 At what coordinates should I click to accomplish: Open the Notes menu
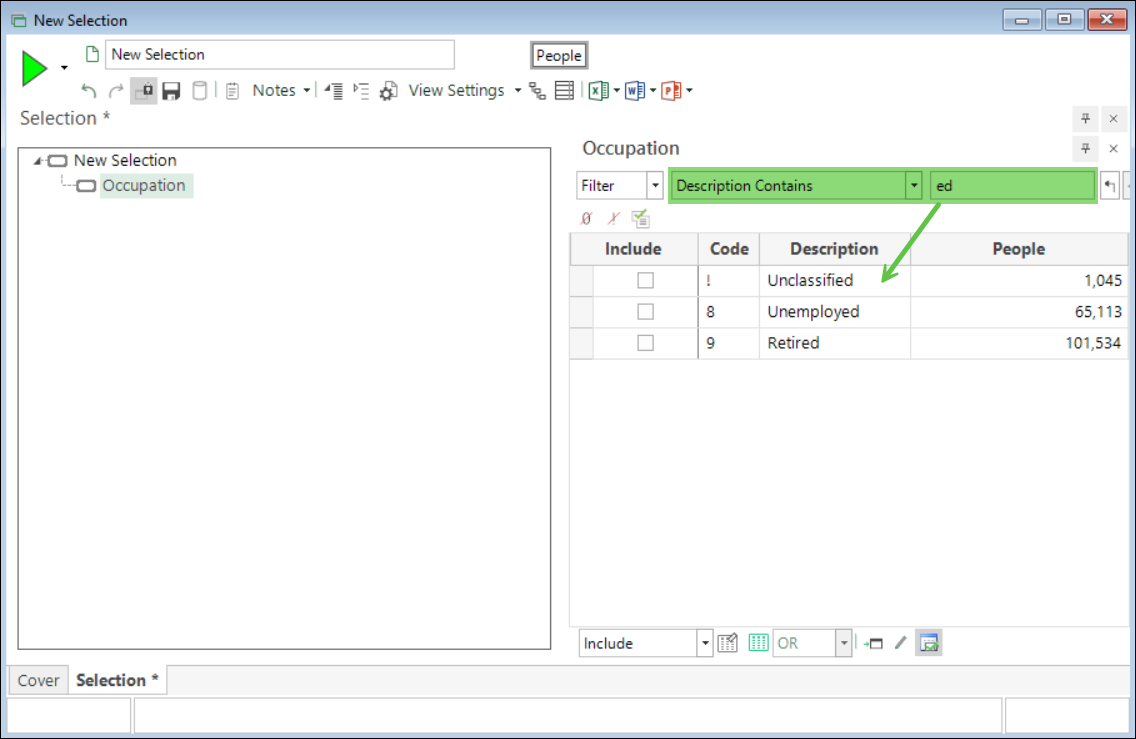pyautogui.click(x=274, y=91)
